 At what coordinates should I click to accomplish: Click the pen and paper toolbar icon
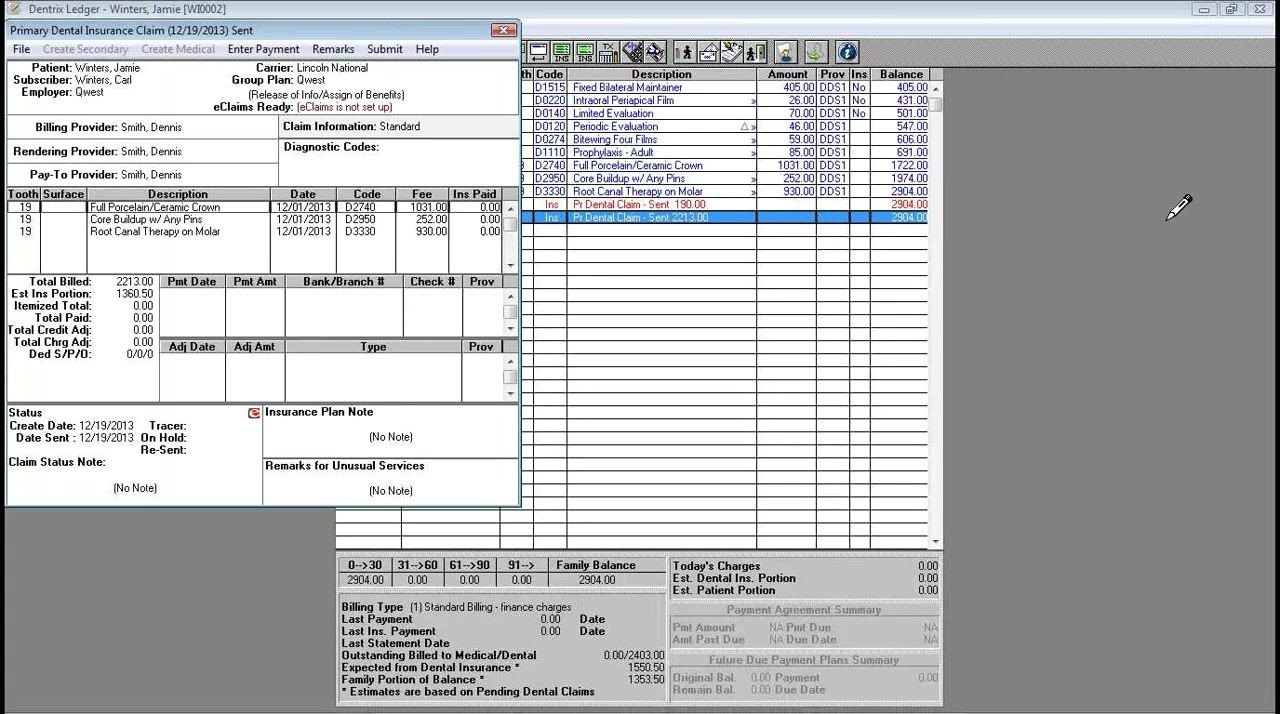coord(732,52)
